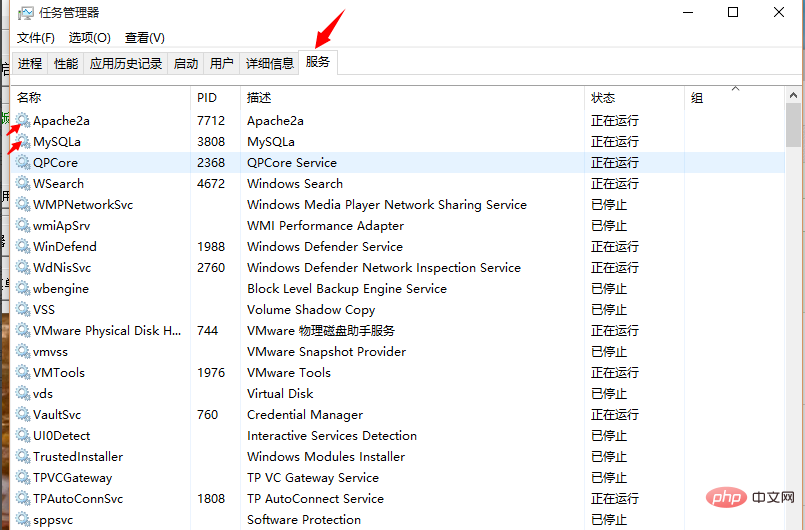Click 已停止 status in vds row

point(609,394)
